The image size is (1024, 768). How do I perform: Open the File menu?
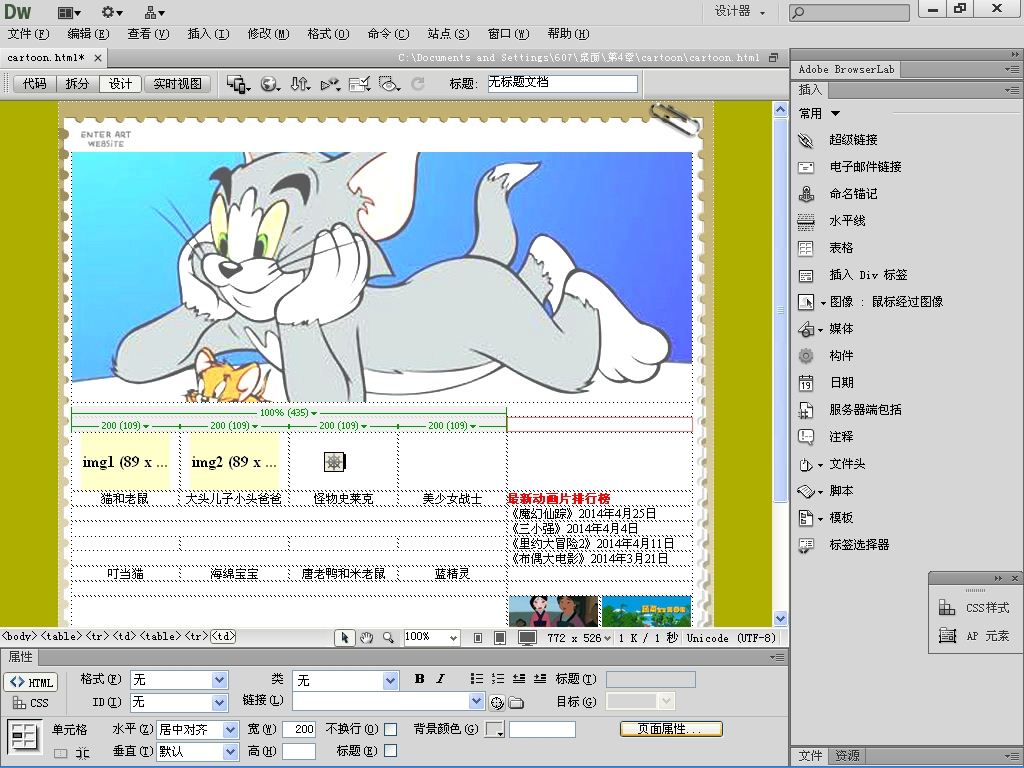tap(28, 34)
